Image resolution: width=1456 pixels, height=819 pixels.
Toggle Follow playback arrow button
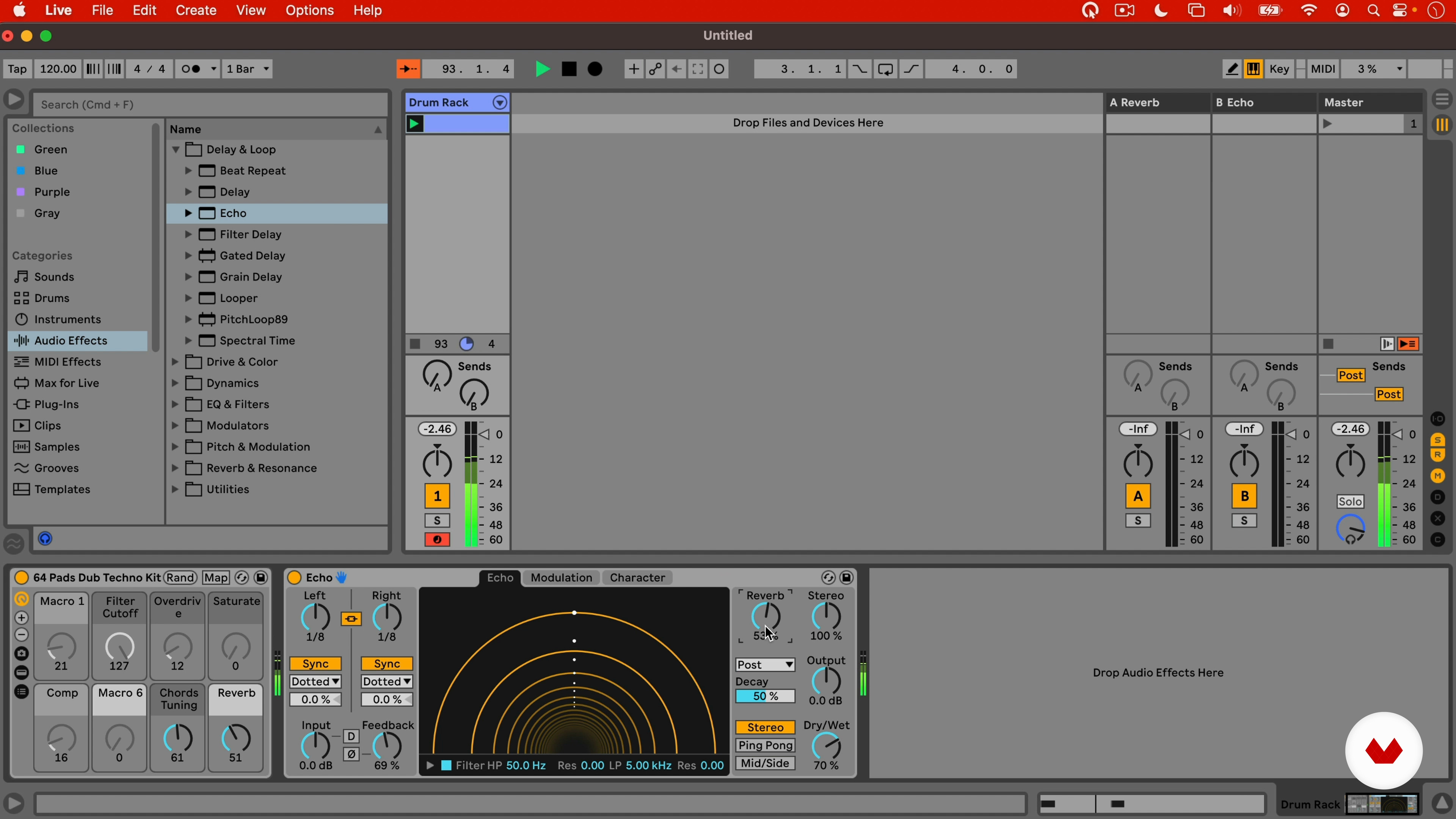(x=408, y=69)
